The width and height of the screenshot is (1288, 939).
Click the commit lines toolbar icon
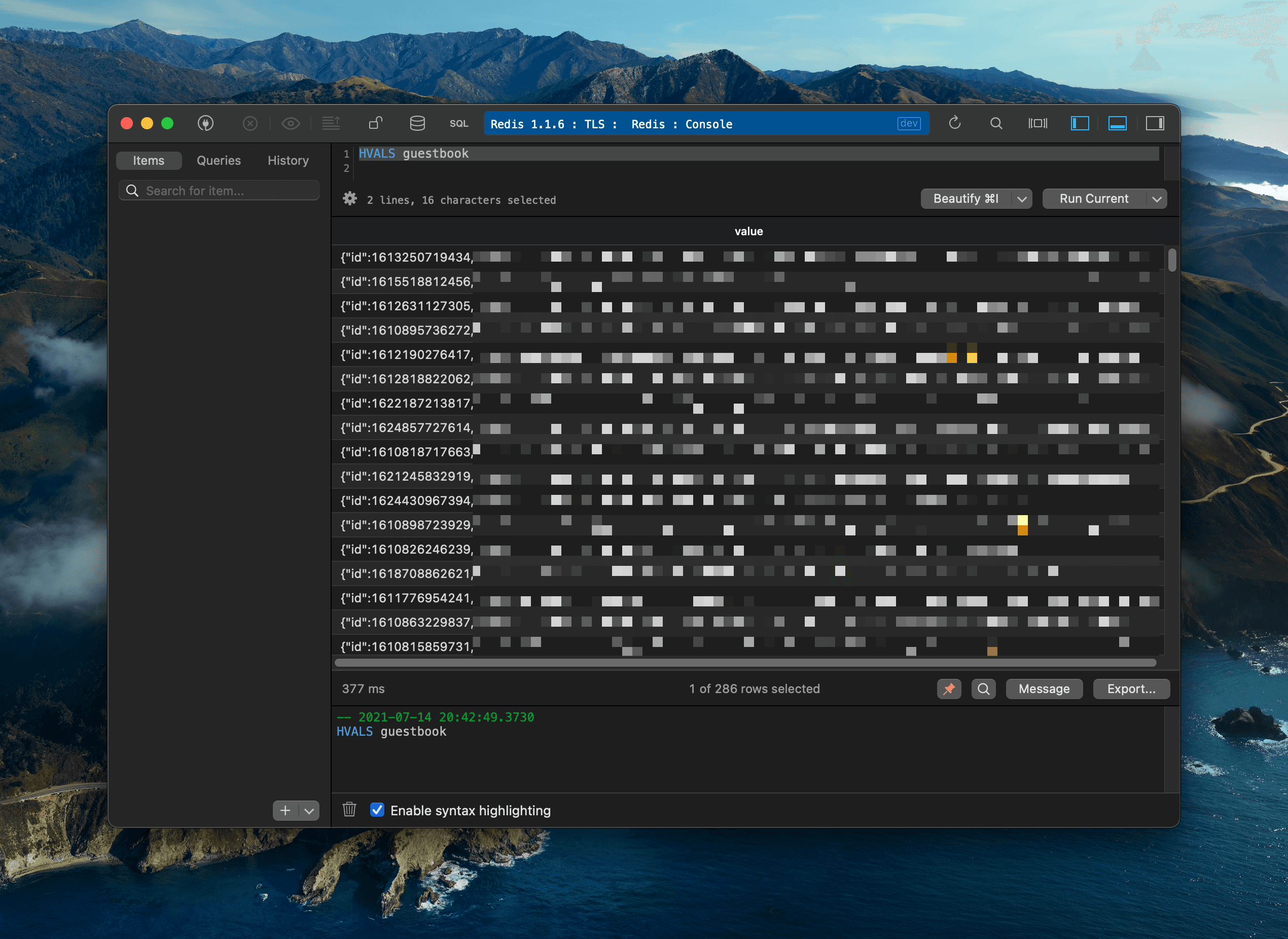pos(331,123)
